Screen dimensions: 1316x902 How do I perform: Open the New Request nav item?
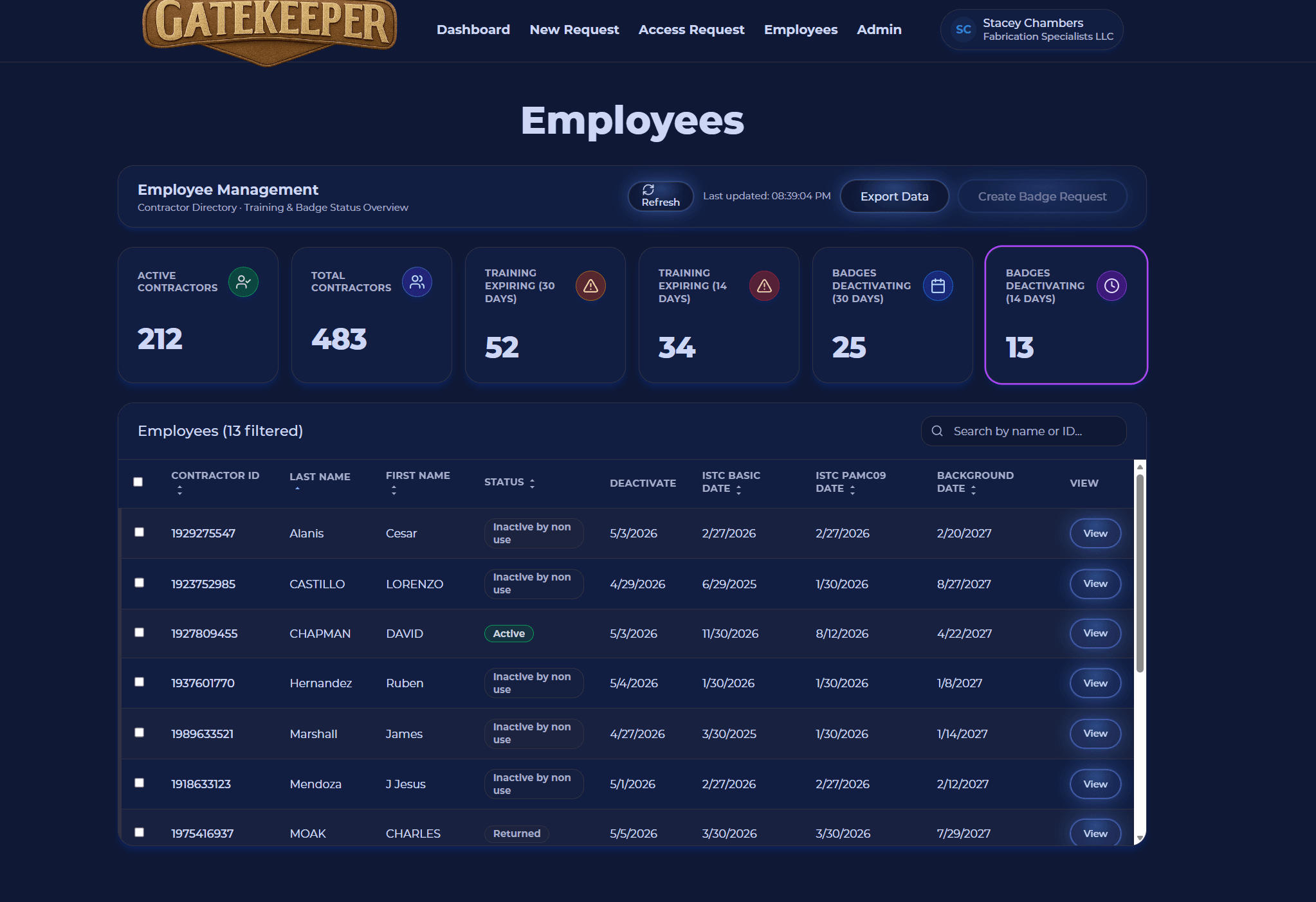[x=574, y=30]
